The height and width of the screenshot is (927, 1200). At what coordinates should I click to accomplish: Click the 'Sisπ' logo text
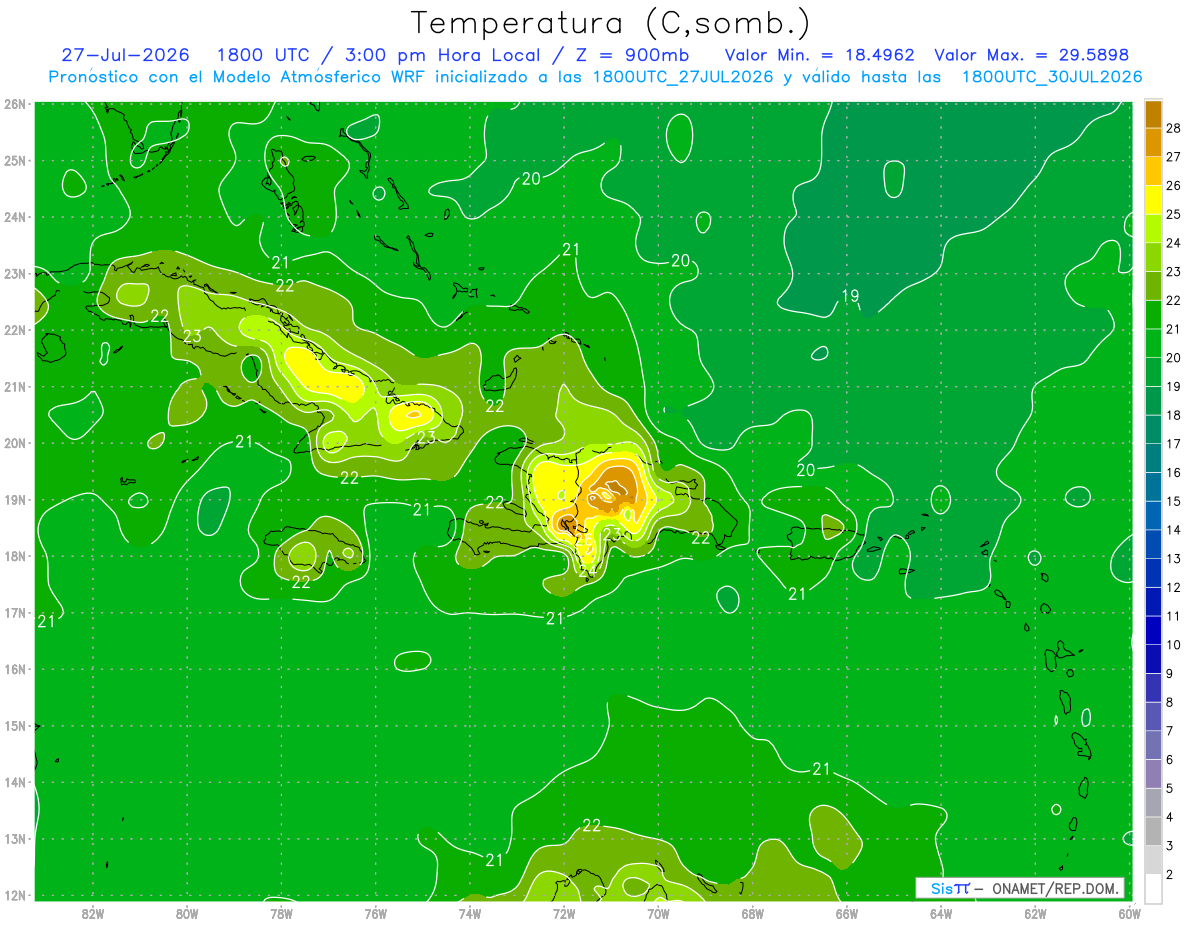[950, 888]
